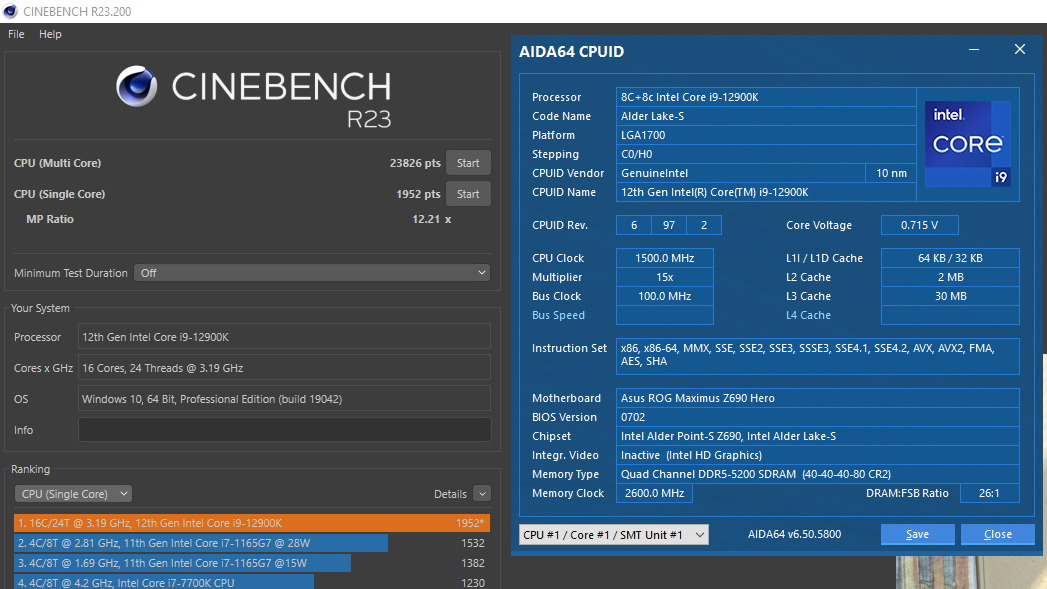Click the Bus Clock value 100.0 MHz
1047x589 pixels.
pos(664,296)
